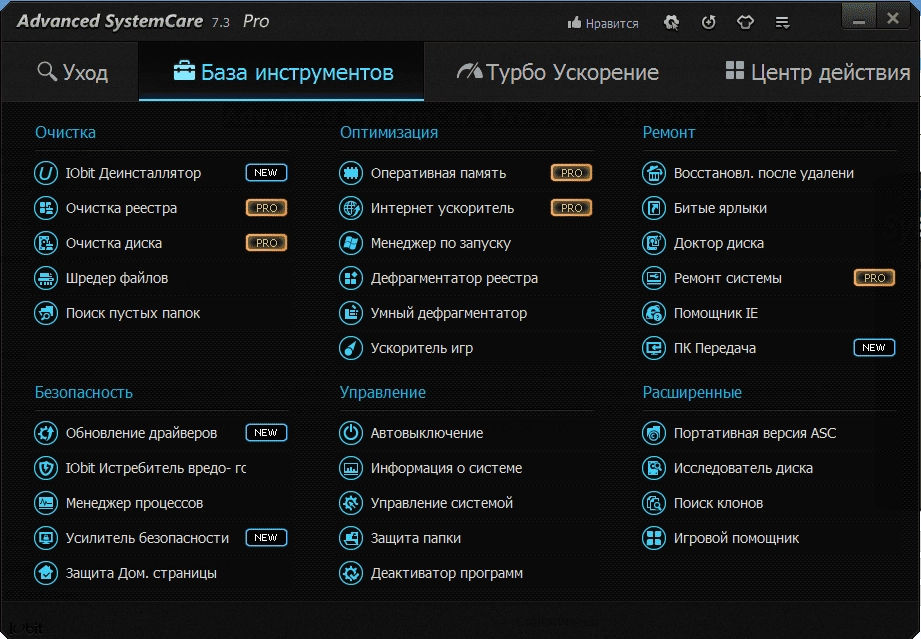Open Управление системой icon
Image resolution: width=921 pixels, height=639 pixels.
tap(351, 503)
